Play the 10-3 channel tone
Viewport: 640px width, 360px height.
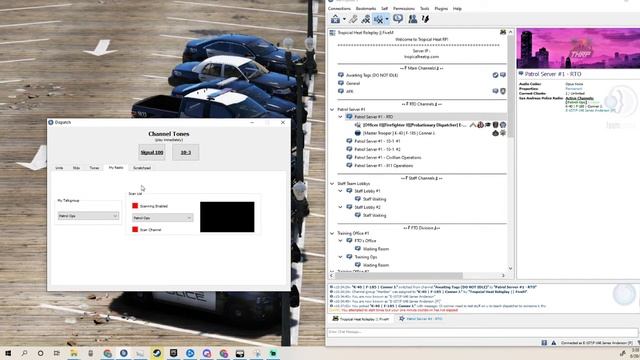(186, 152)
